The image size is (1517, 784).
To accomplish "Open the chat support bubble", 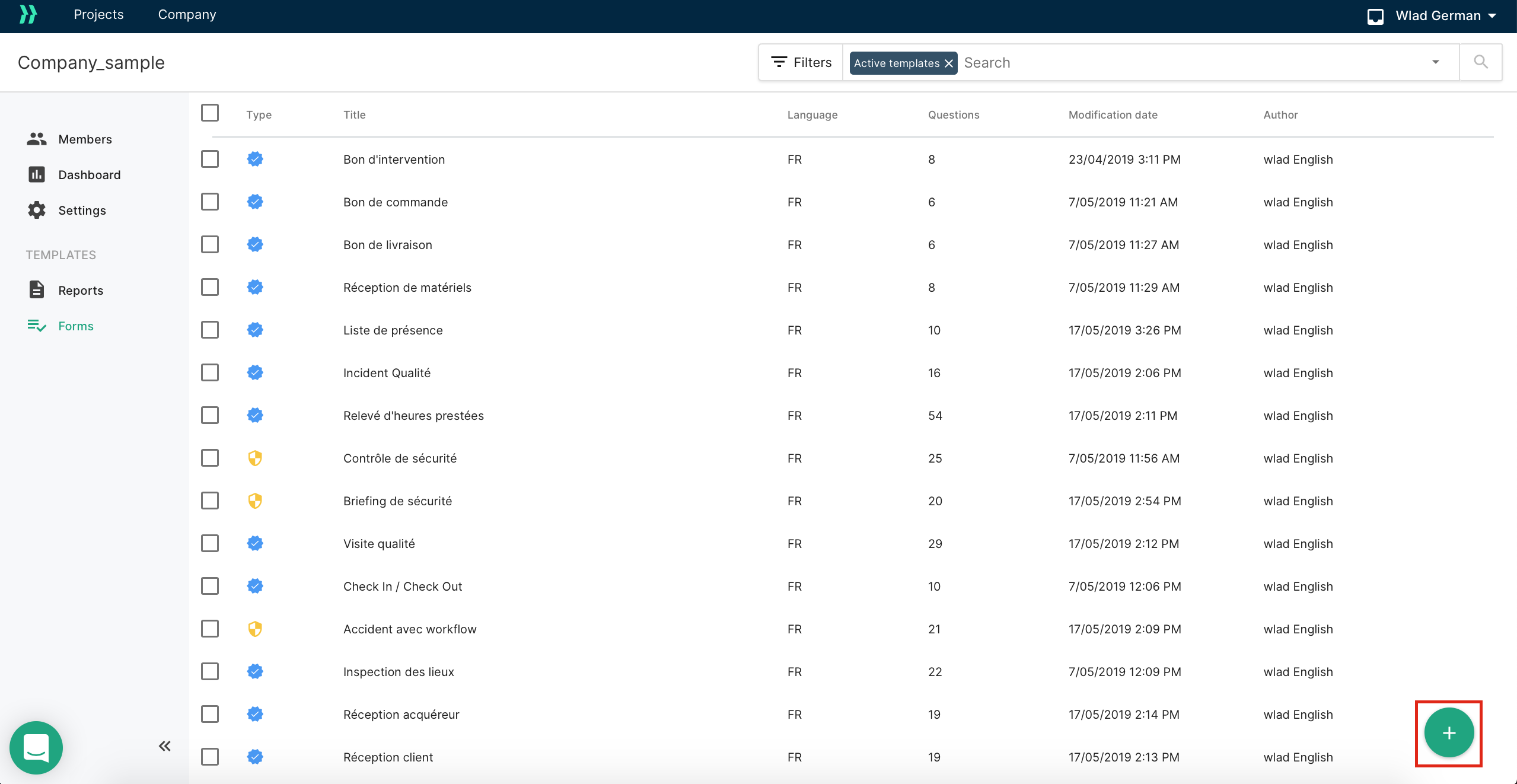I will tap(36, 747).
